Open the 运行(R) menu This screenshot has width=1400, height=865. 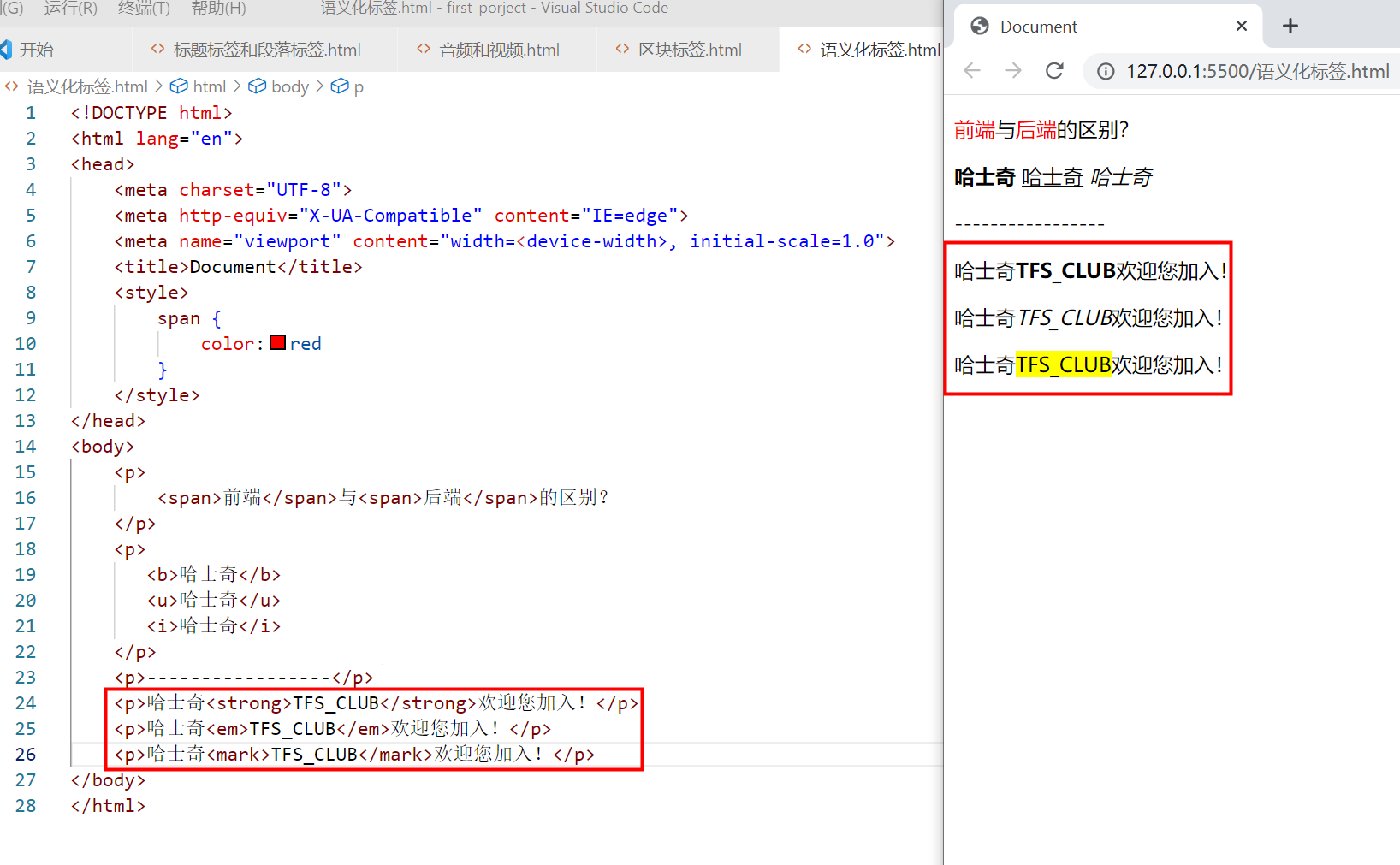(x=70, y=9)
